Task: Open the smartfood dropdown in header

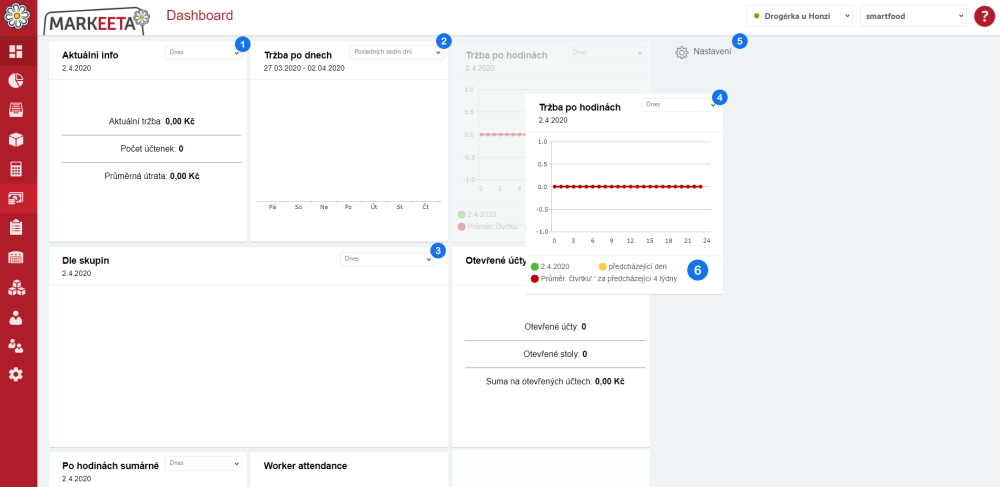Action: coord(913,17)
